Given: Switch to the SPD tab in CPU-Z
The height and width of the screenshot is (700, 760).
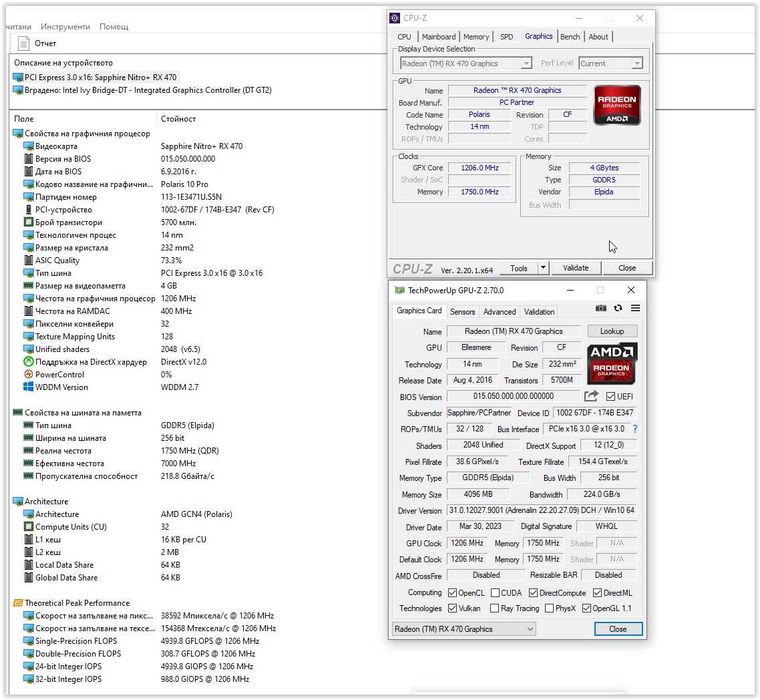Looking at the screenshot, I should click(x=507, y=37).
